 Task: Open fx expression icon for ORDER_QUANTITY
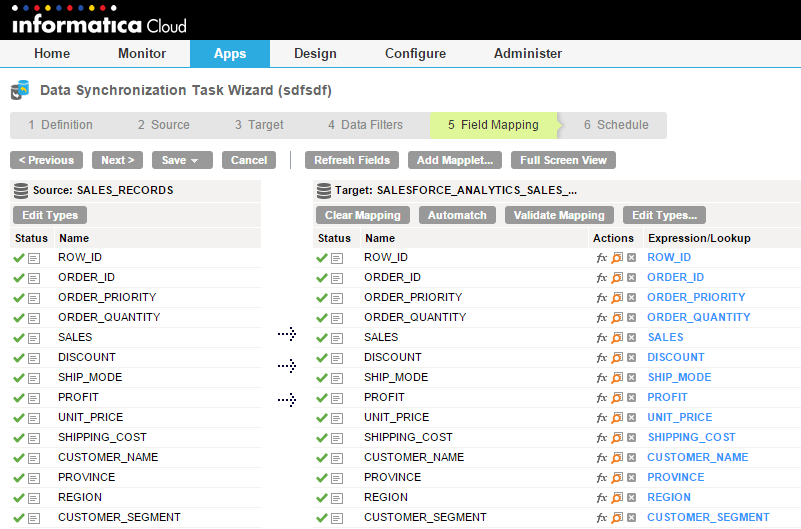click(602, 318)
